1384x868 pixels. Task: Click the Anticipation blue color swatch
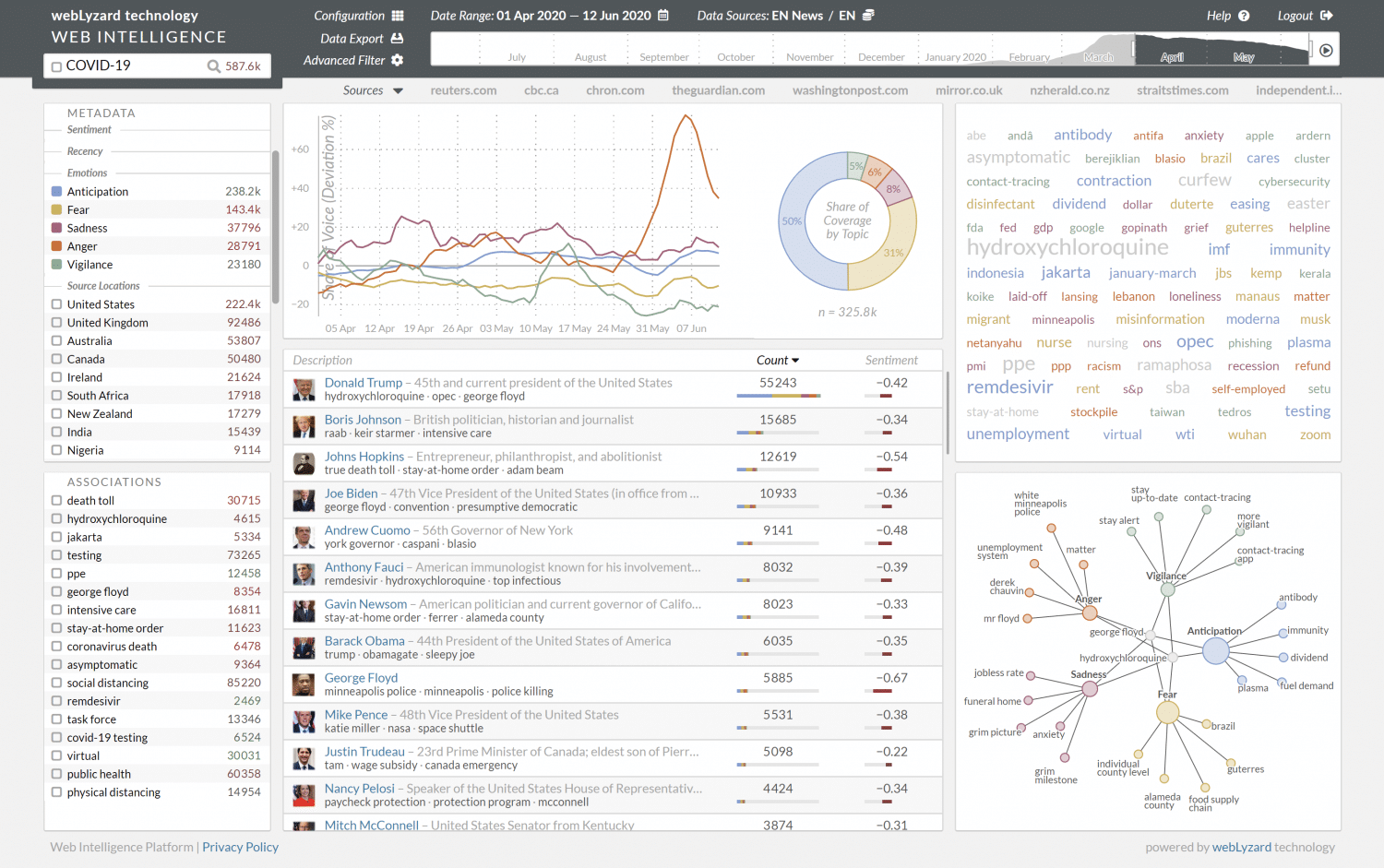(x=57, y=192)
